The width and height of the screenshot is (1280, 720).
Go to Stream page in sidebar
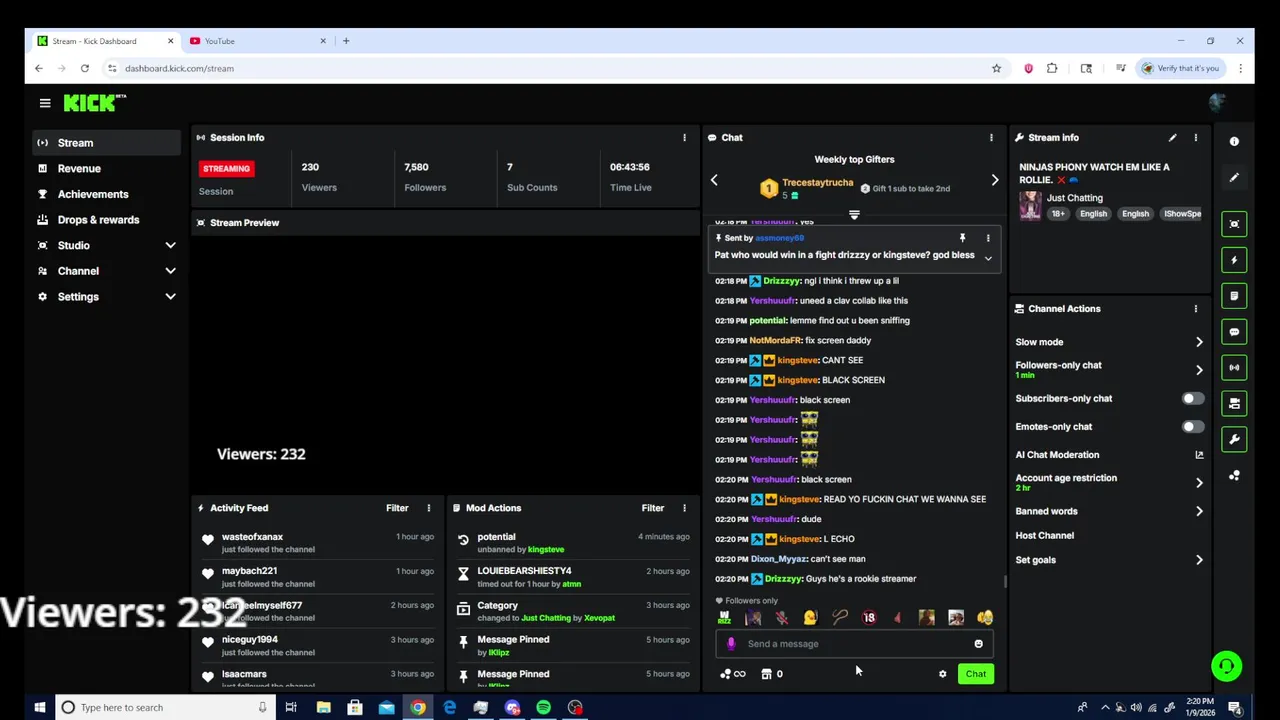106,143
